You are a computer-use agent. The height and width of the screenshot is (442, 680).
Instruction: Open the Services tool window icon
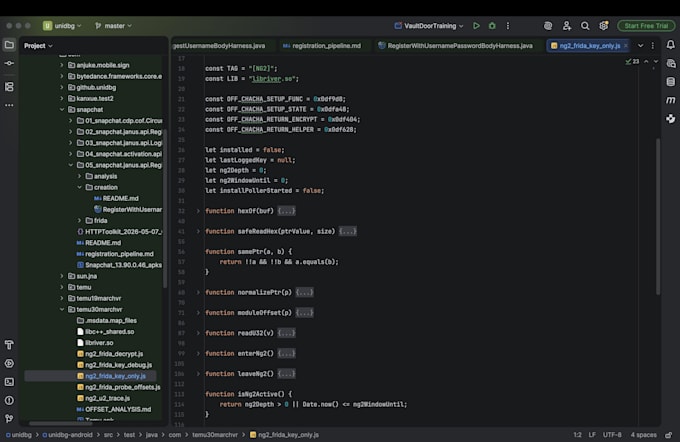9,363
